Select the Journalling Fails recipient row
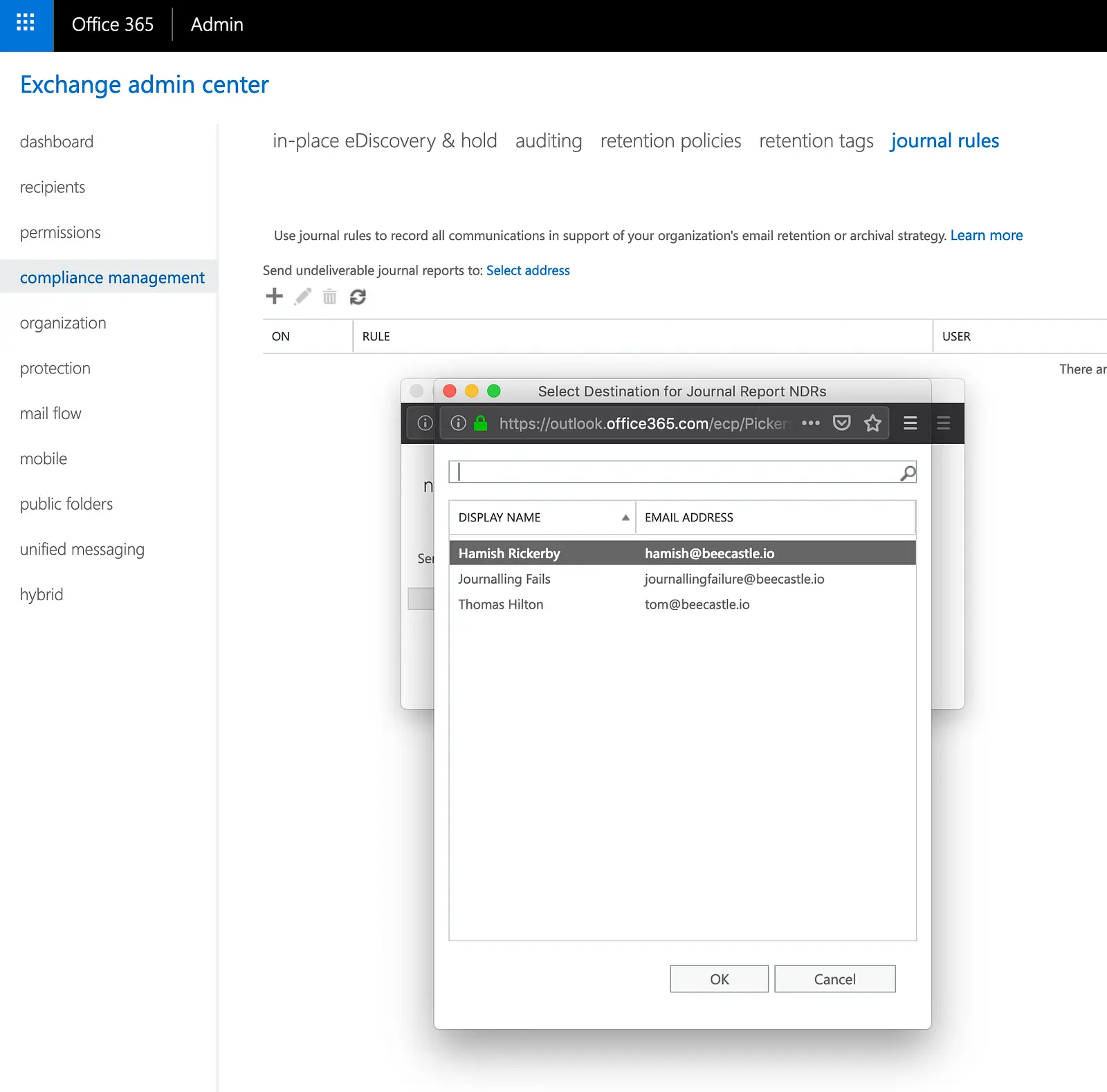Screen dimensions: 1107x1092 click(682, 579)
